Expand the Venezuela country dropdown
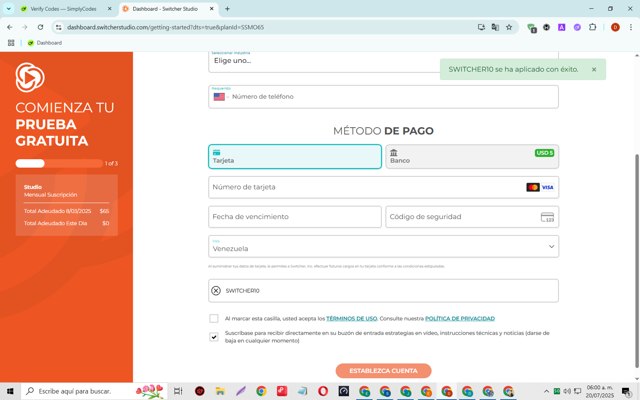640x400 pixels. [383, 247]
